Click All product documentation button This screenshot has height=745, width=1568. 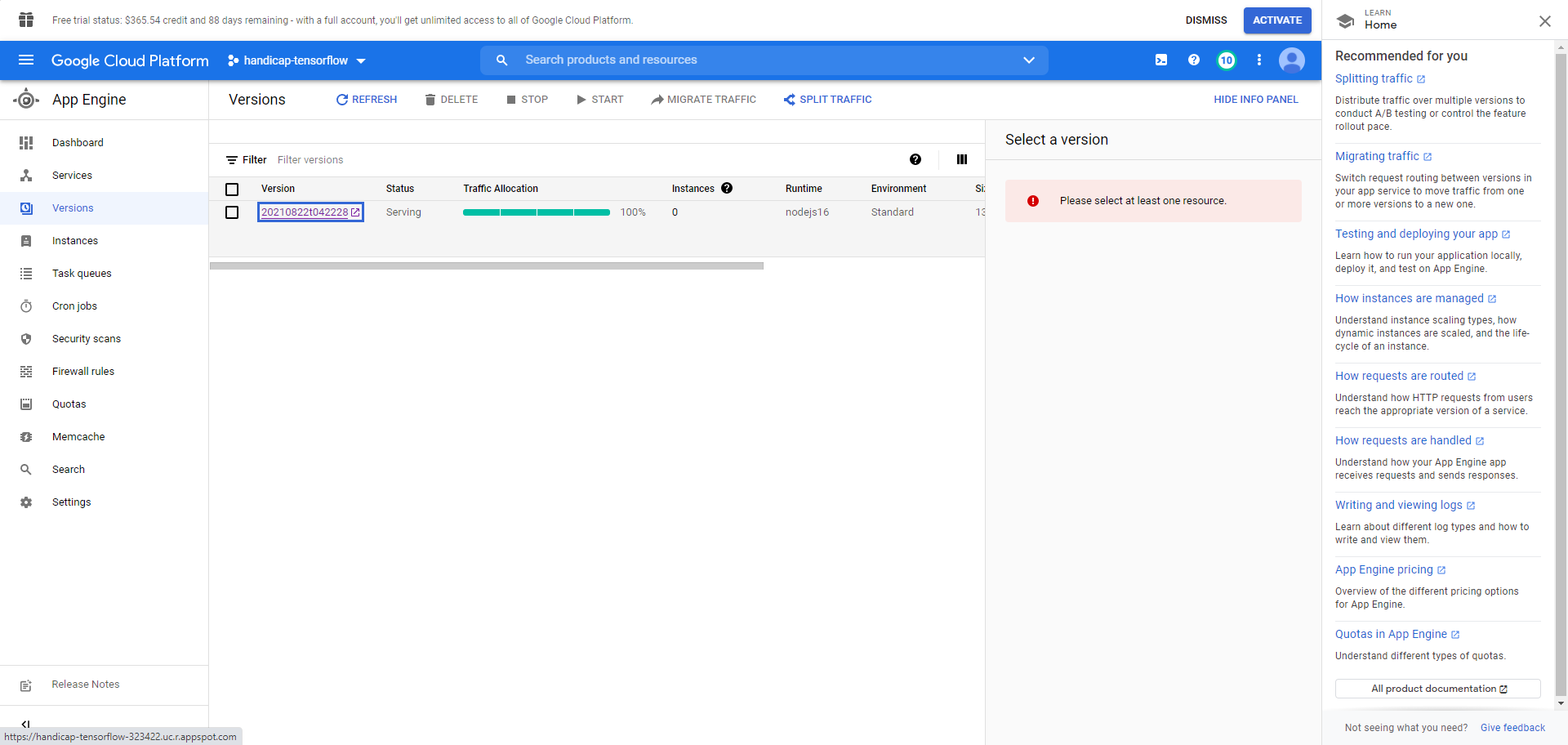tap(1438, 689)
